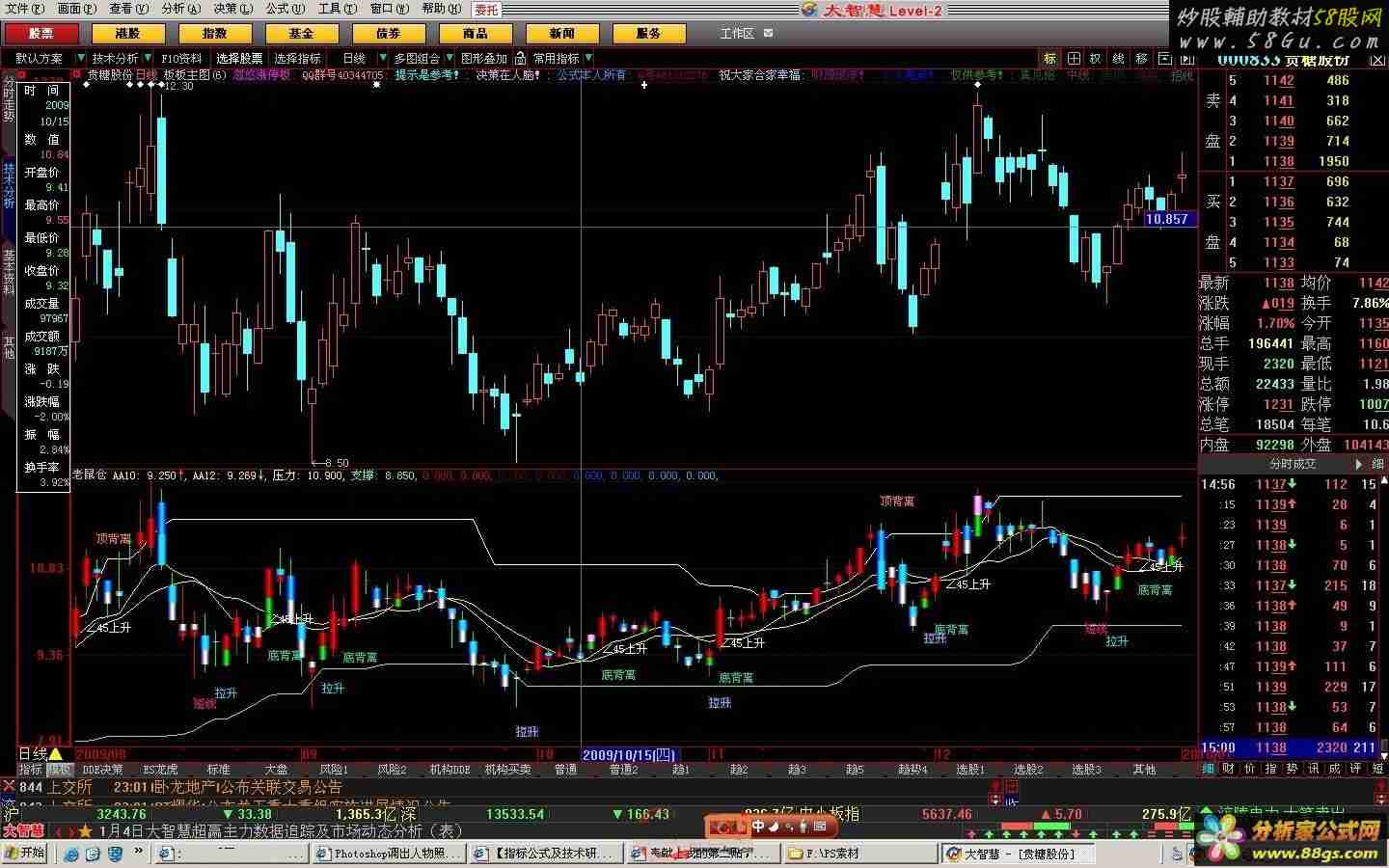Click the 移 move icon
The image size is (1389, 868).
coord(1142,59)
